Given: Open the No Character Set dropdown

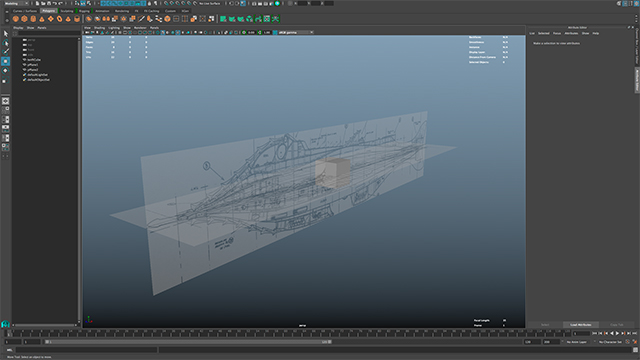Looking at the screenshot, I should pos(610,342).
